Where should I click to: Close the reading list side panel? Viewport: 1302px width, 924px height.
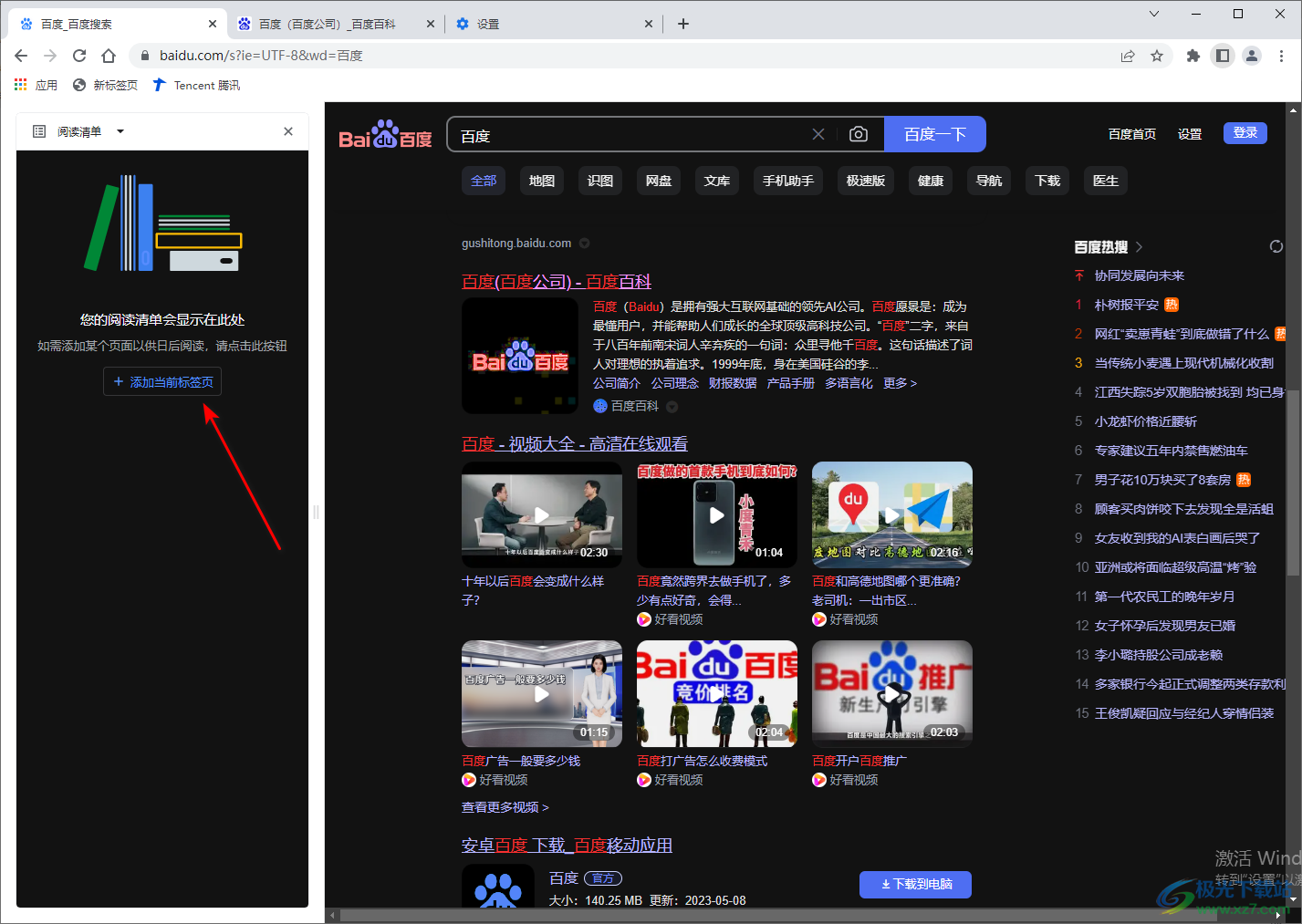click(x=288, y=131)
